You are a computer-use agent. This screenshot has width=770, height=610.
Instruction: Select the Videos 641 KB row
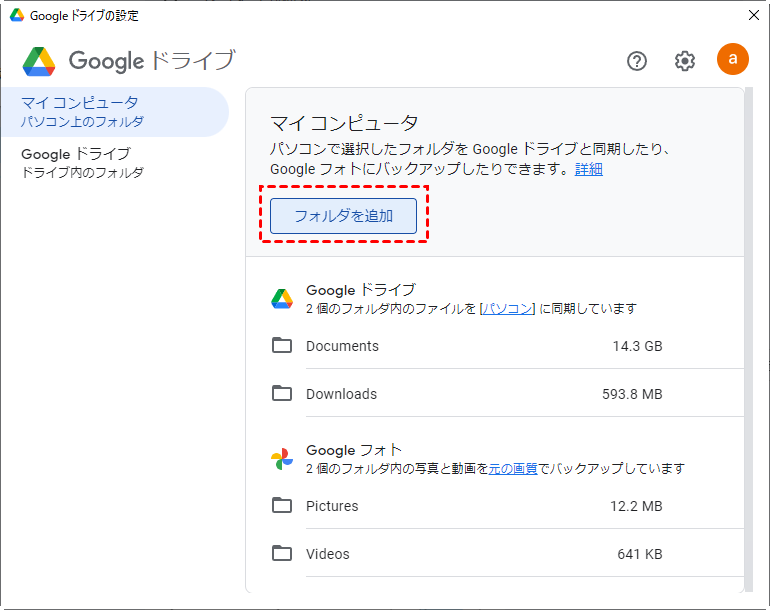(x=495, y=554)
